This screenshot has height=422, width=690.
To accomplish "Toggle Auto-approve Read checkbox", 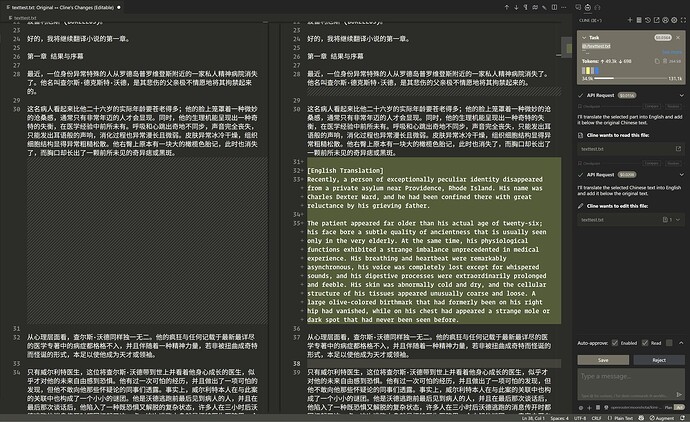I will (x=645, y=343).
